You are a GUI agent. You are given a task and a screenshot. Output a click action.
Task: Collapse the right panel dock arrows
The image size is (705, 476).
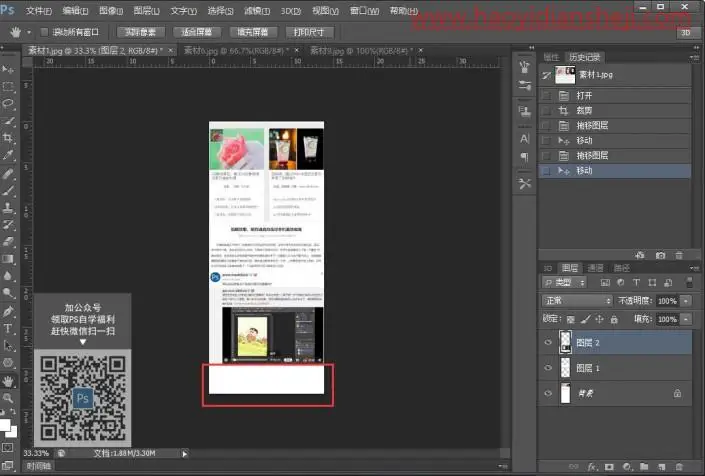pos(696,47)
